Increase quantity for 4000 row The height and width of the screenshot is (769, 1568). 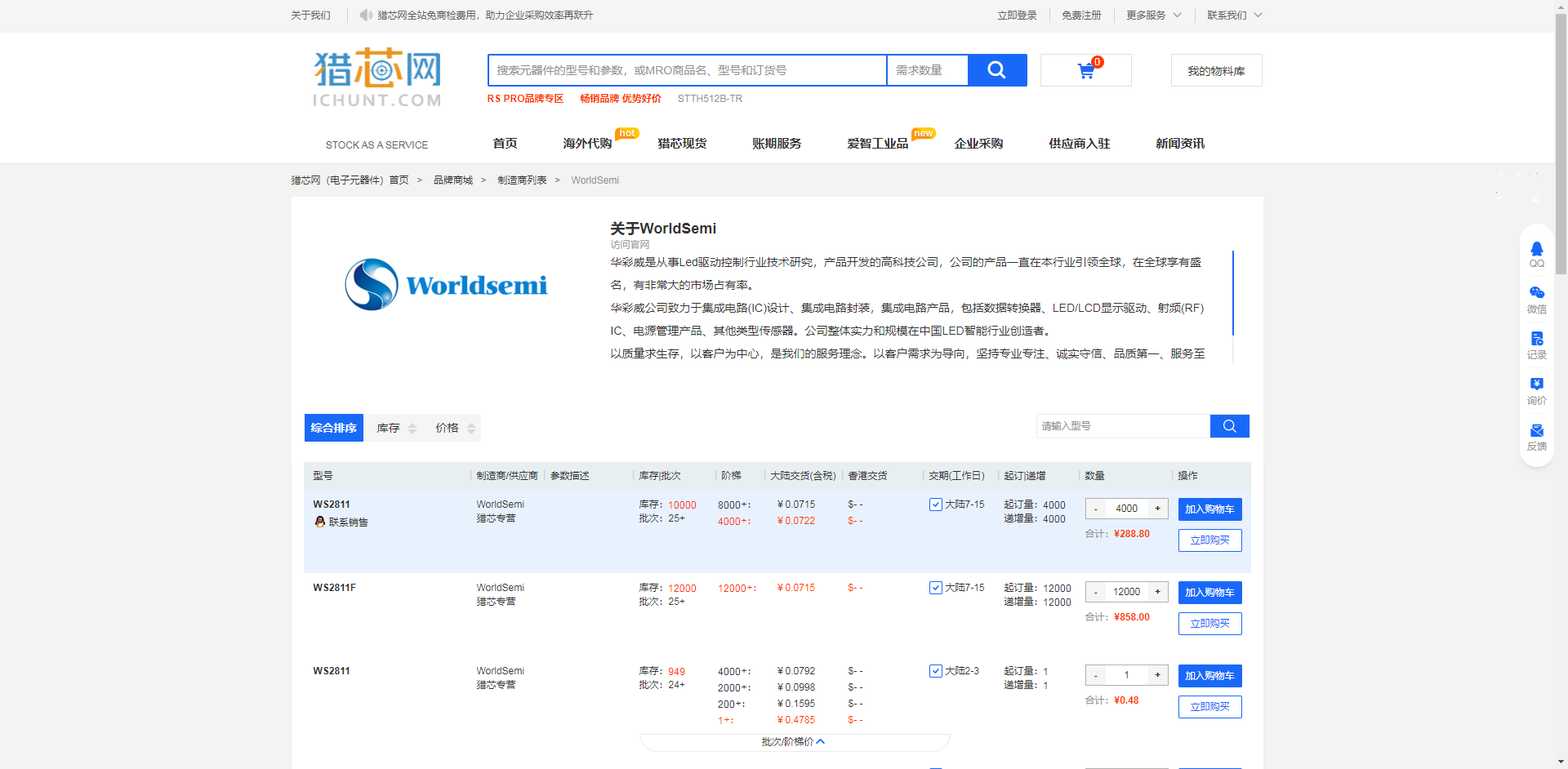coord(1157,509)
